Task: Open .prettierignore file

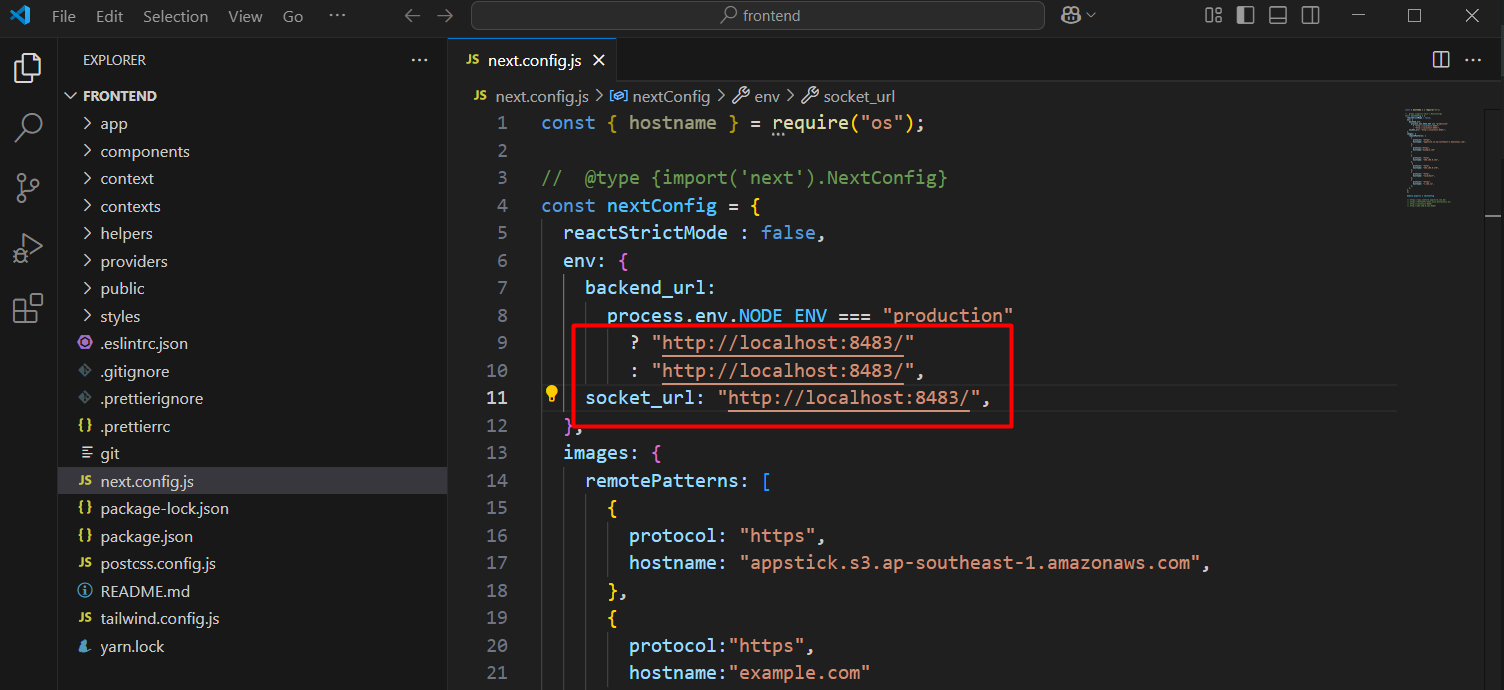Action: [x=252, y=399]
